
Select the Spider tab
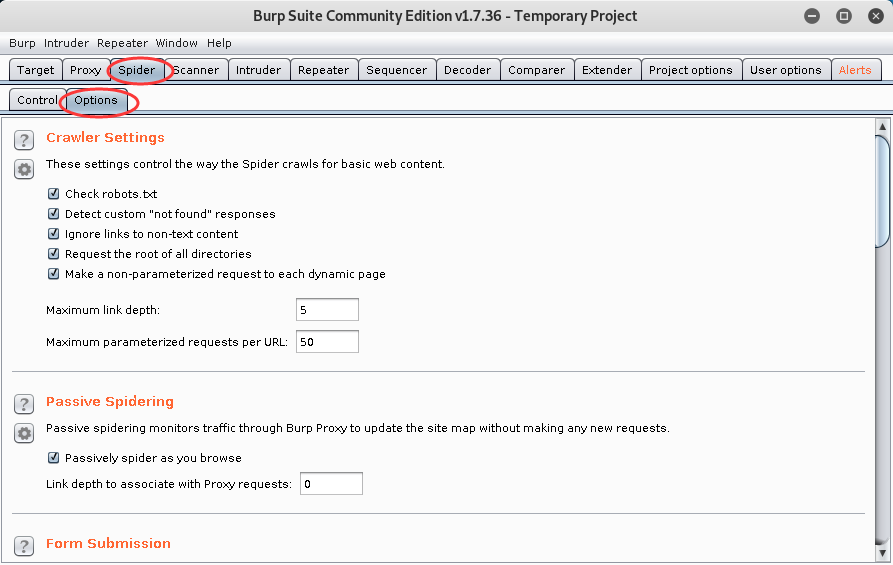pyautogui.click(x=137, y=70)
